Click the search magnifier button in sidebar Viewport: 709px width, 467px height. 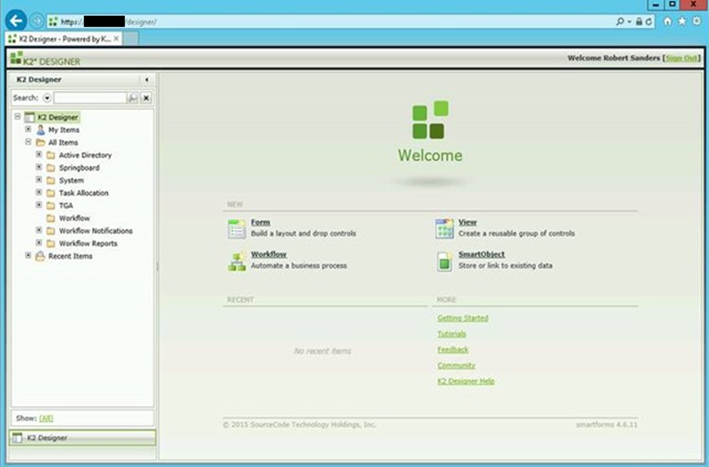(x=133, y=98)
